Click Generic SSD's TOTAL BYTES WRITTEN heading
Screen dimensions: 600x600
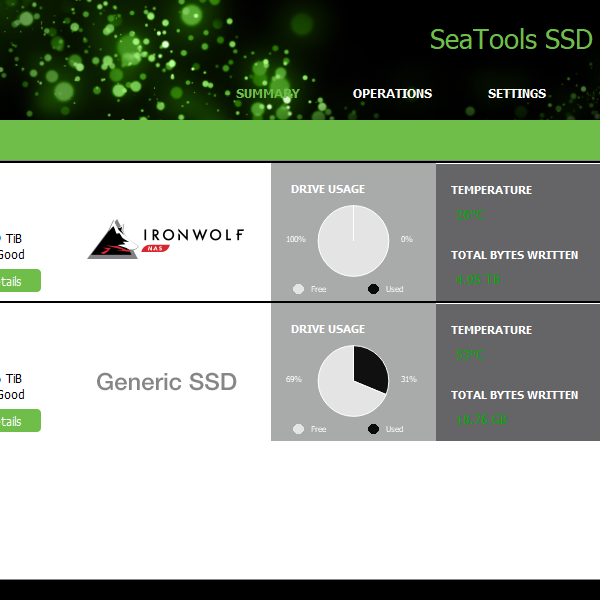pyautogui.click(x=514, y=395)
